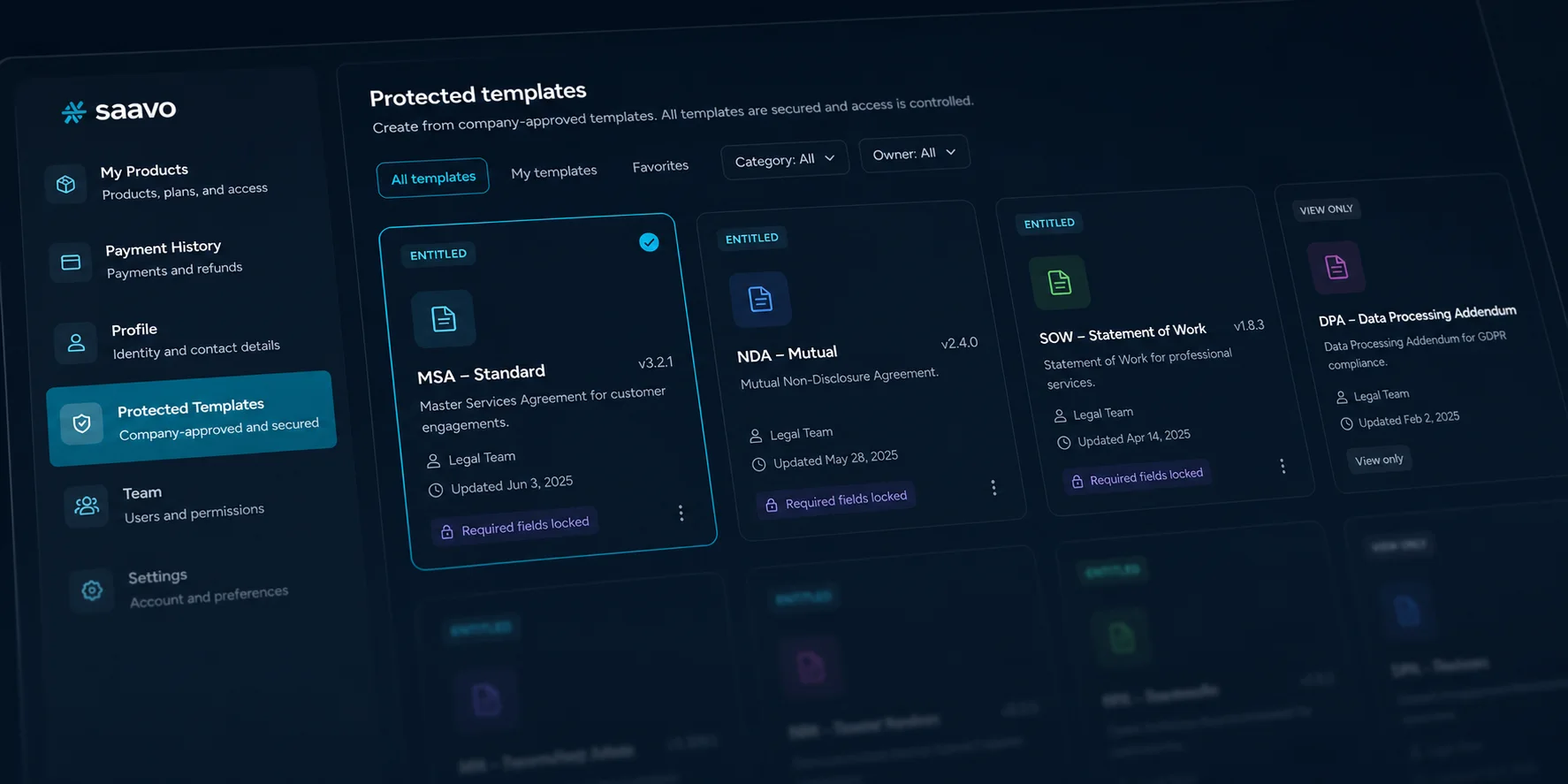
Task: Open the Team users icon
Action: click(87, 506)
